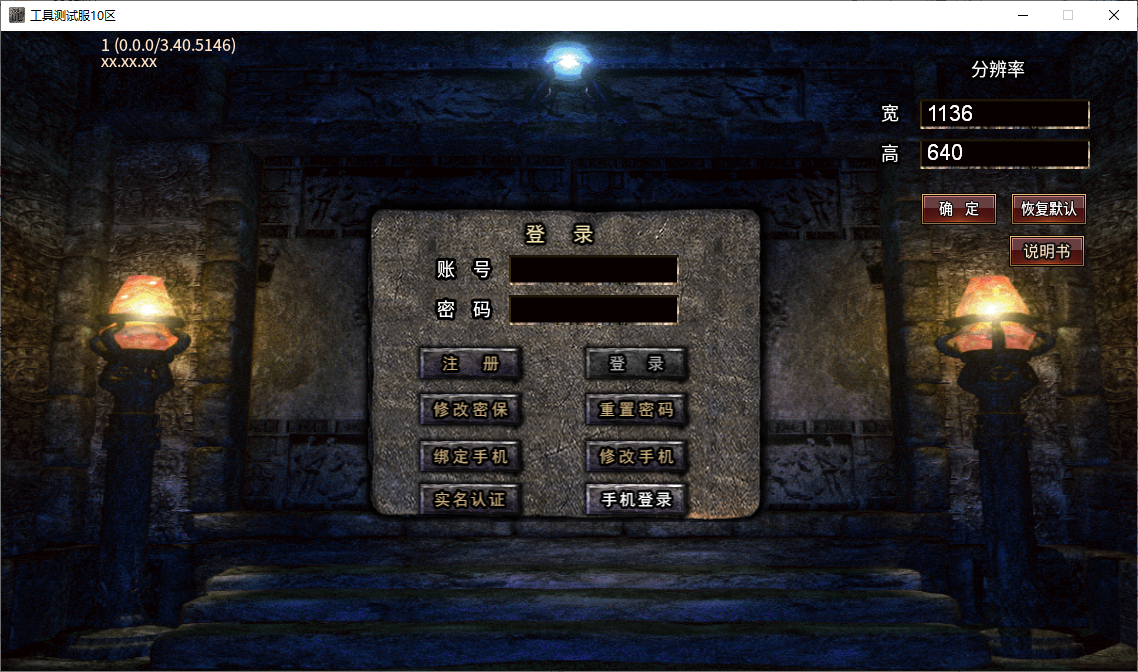
Task: Open the 说明书 manual button
Action: click(1047, 251)
